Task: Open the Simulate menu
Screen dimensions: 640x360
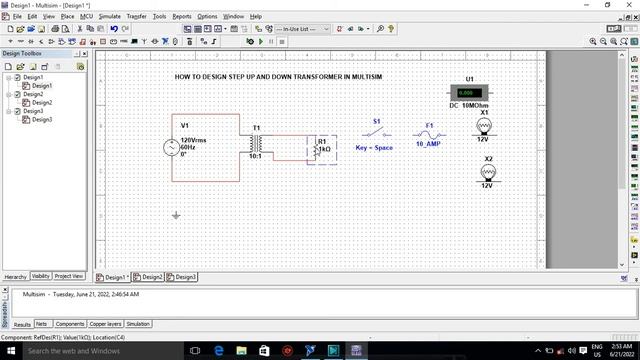Action: point(109,16)
